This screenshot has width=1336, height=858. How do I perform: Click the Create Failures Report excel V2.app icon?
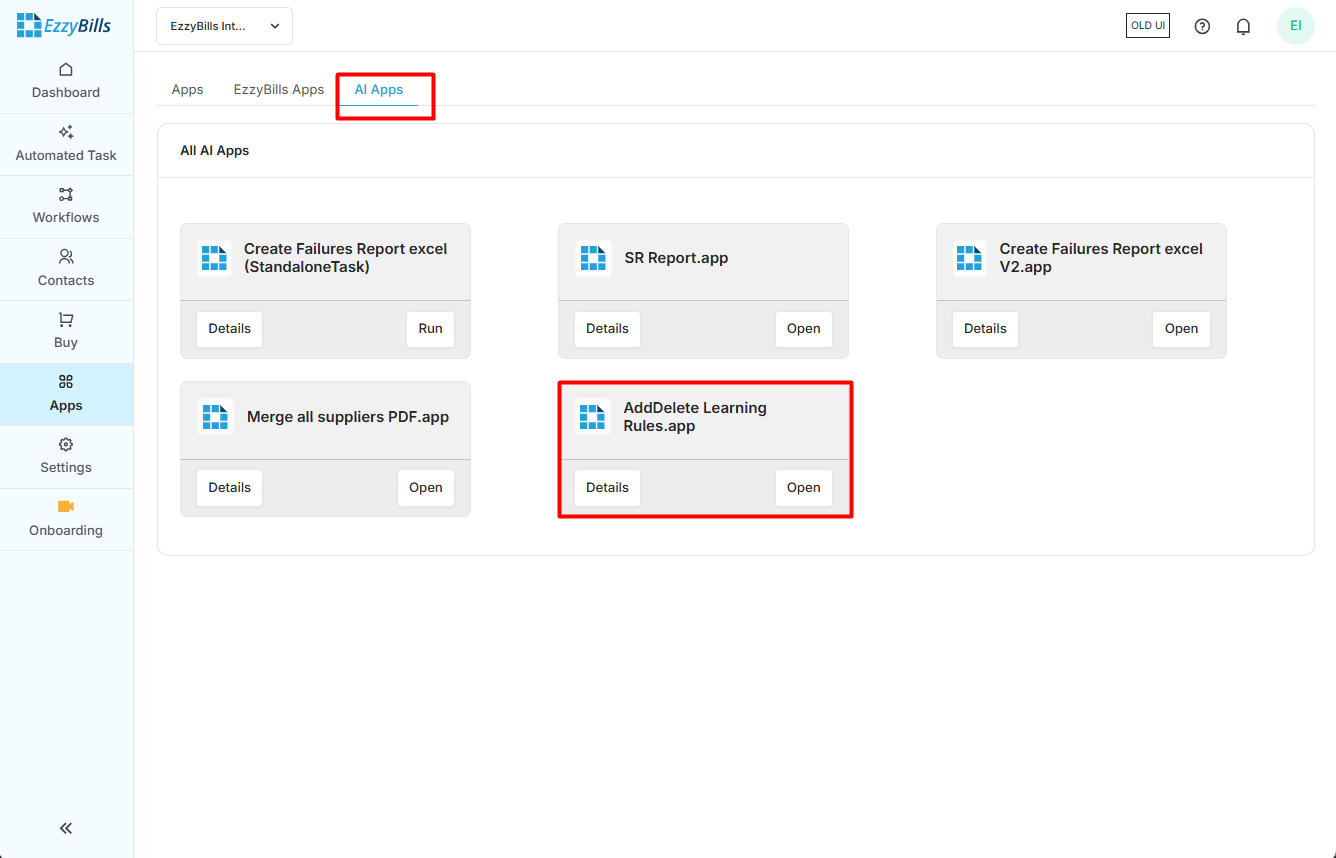click(x=970, y=258)
